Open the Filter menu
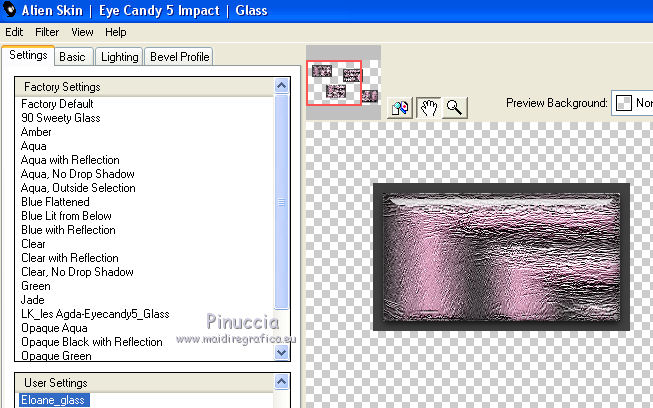 click(47, 32)
